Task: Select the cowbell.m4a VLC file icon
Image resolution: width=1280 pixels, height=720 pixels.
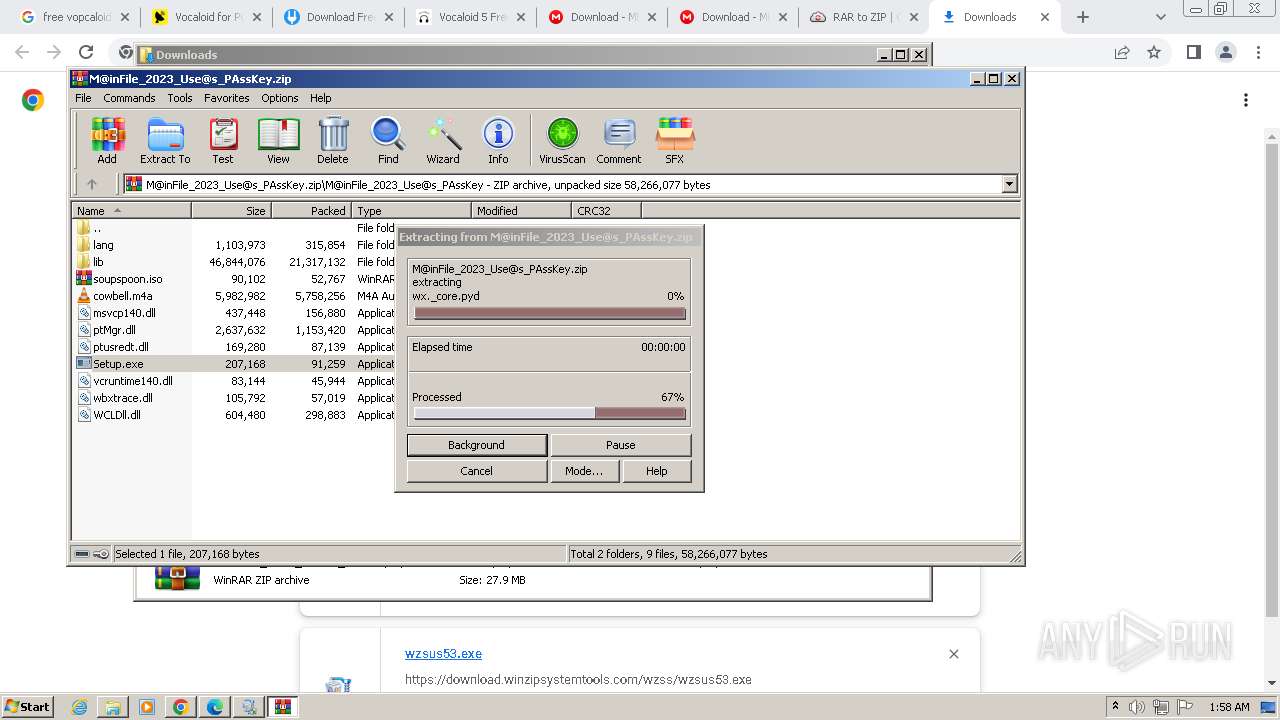Action: pyautogui.click(x=84, y=296)
